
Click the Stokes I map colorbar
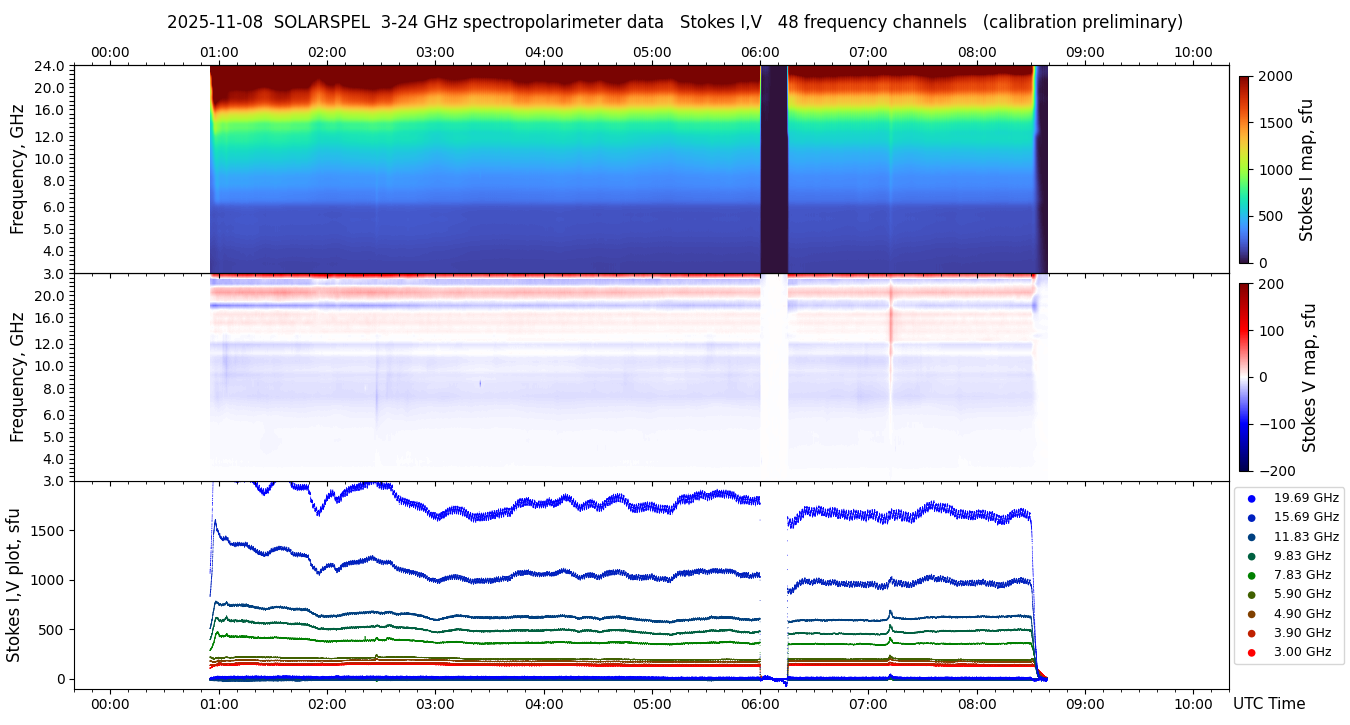tap(1244, 169)
